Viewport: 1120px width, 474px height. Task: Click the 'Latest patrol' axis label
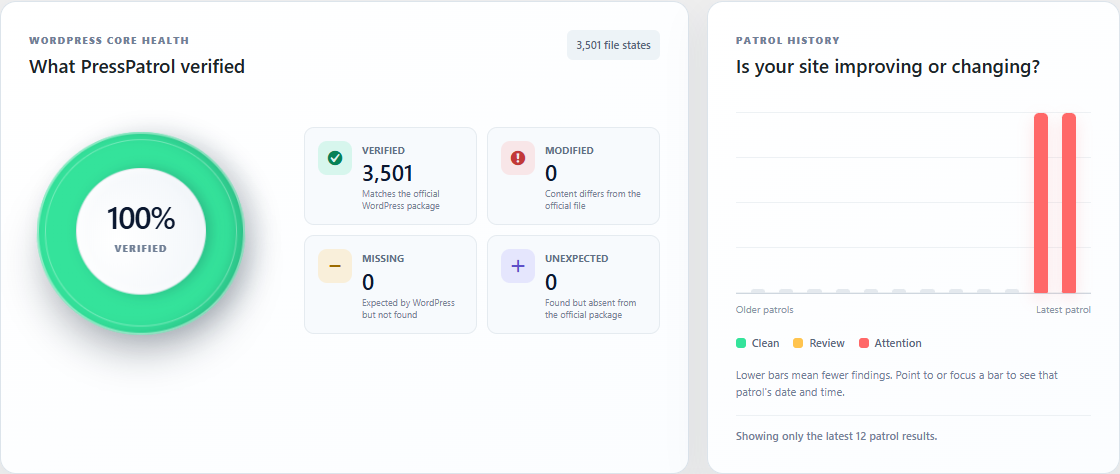click(1064, 310)
